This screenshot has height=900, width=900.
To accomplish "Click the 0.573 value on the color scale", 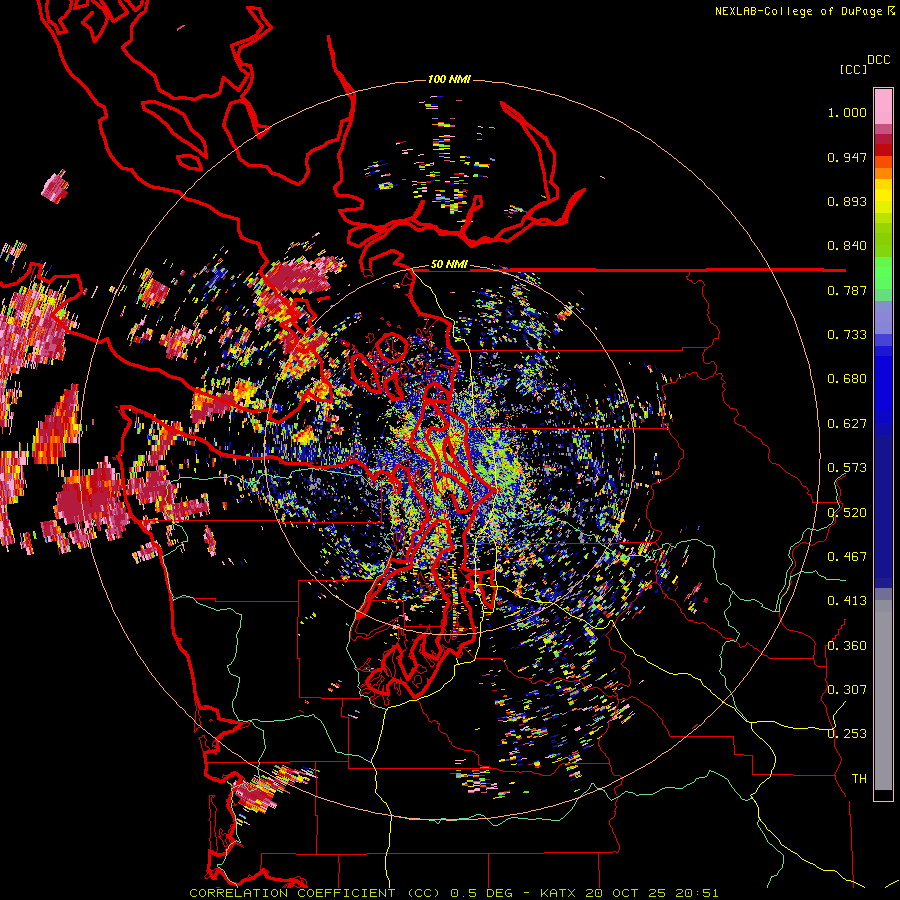I will click(847, 468).
